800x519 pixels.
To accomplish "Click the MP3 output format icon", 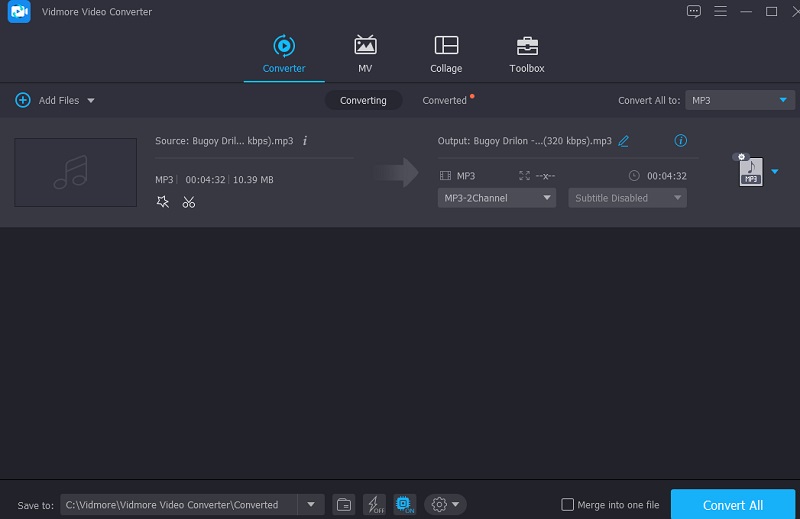I will point(750,172).
